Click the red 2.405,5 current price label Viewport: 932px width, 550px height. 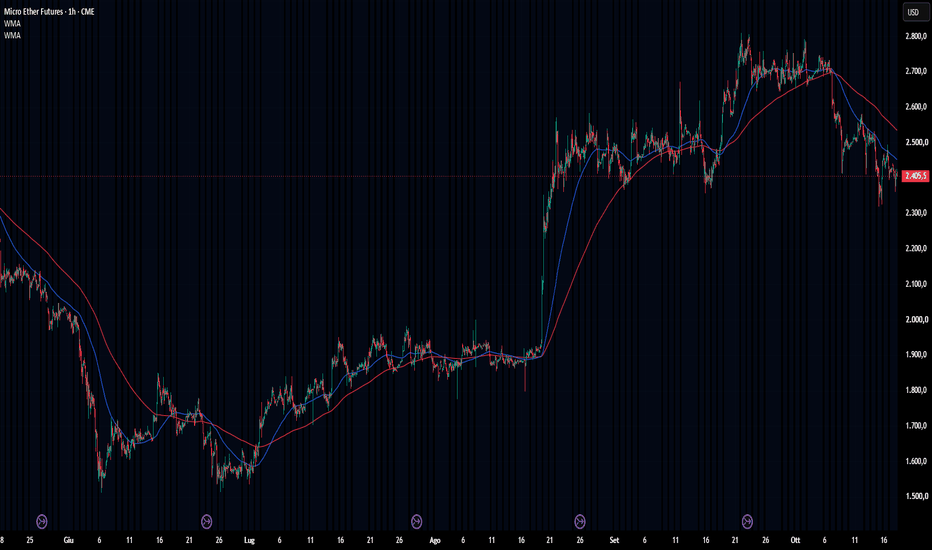pyautogui.click(x=915, y=176)
